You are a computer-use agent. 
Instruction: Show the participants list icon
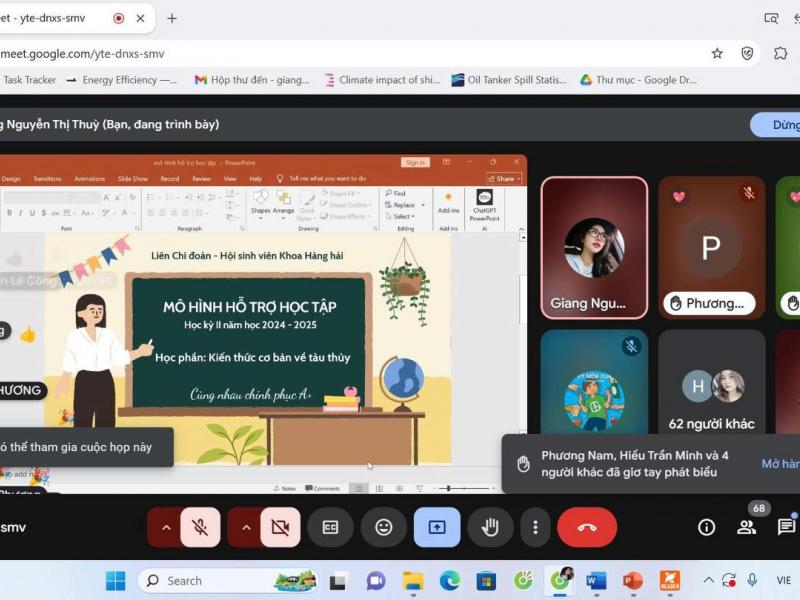click(746, 527)
